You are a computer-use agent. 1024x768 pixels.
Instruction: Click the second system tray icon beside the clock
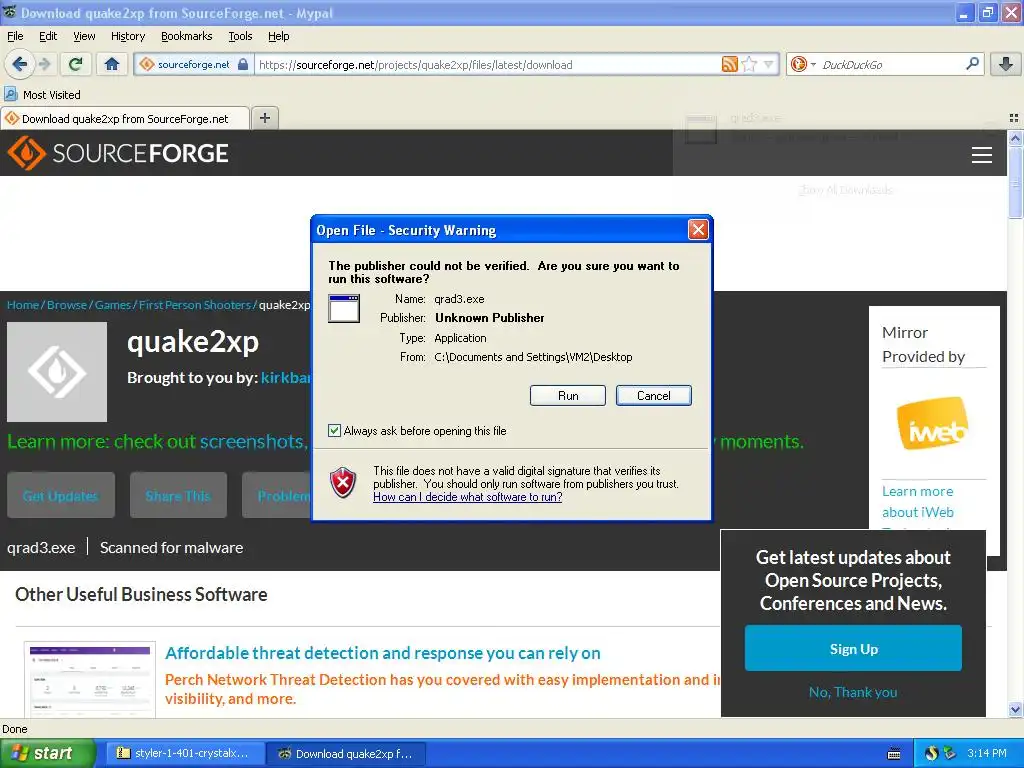(x=950, y=754)
